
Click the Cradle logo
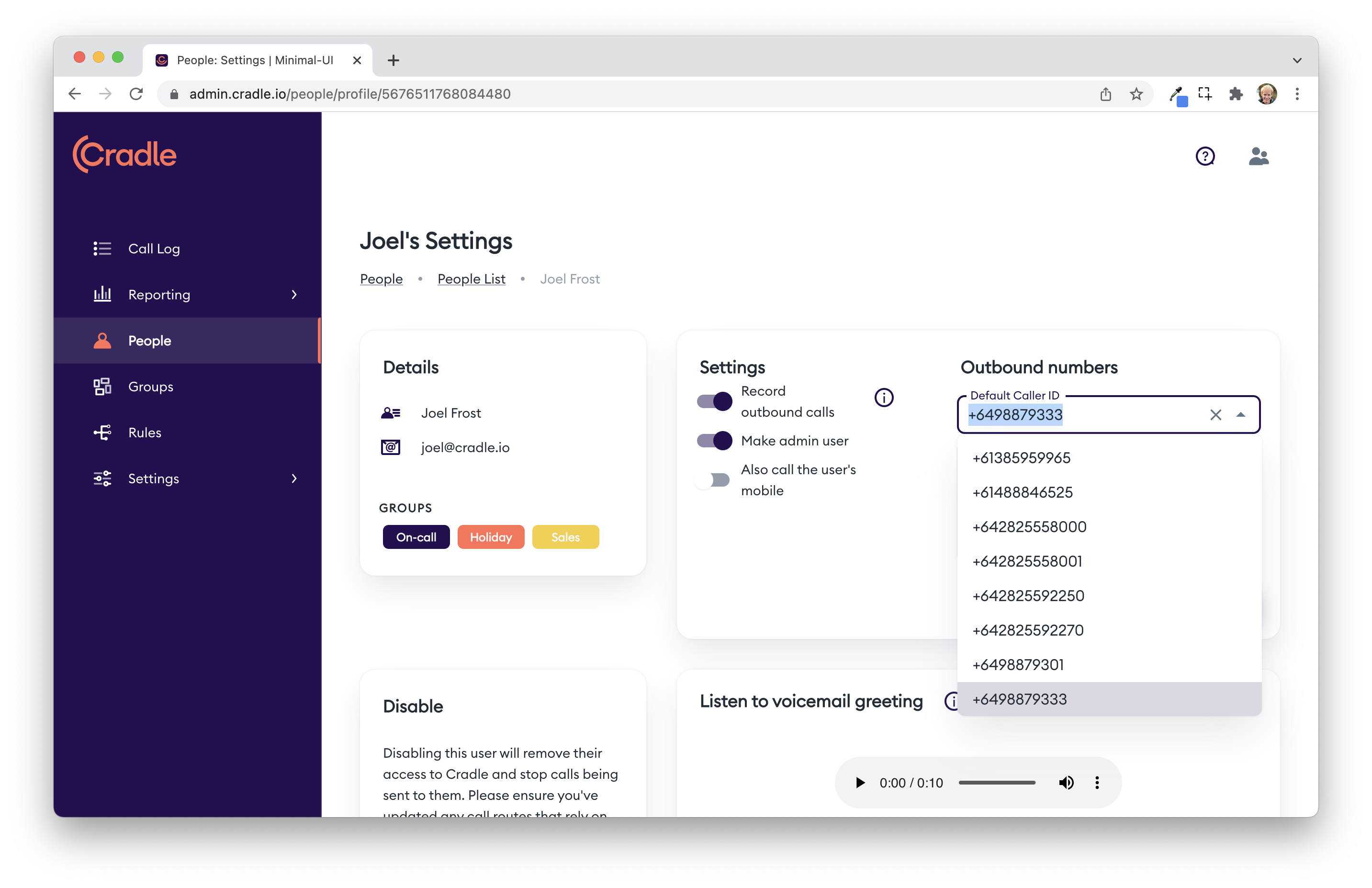pyautogui.click(x=125, y=155)
